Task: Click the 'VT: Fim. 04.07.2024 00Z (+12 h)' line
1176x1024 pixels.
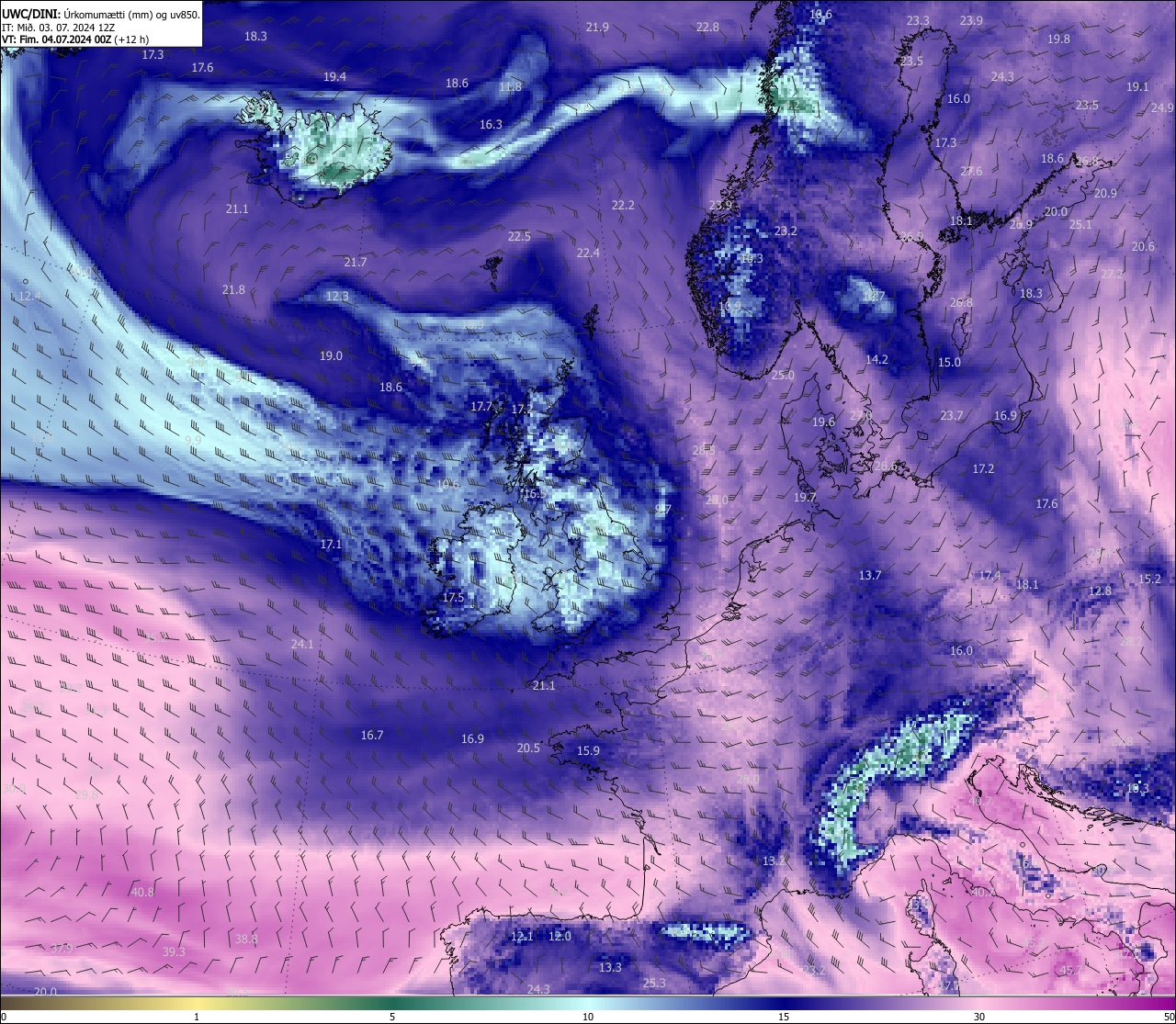Action: point(75,39)
